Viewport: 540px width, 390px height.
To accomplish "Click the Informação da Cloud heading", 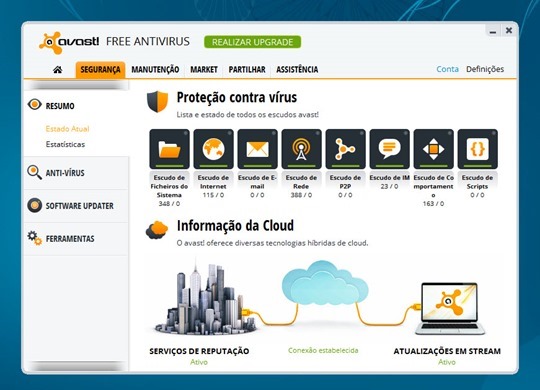I will click(235, 226).
